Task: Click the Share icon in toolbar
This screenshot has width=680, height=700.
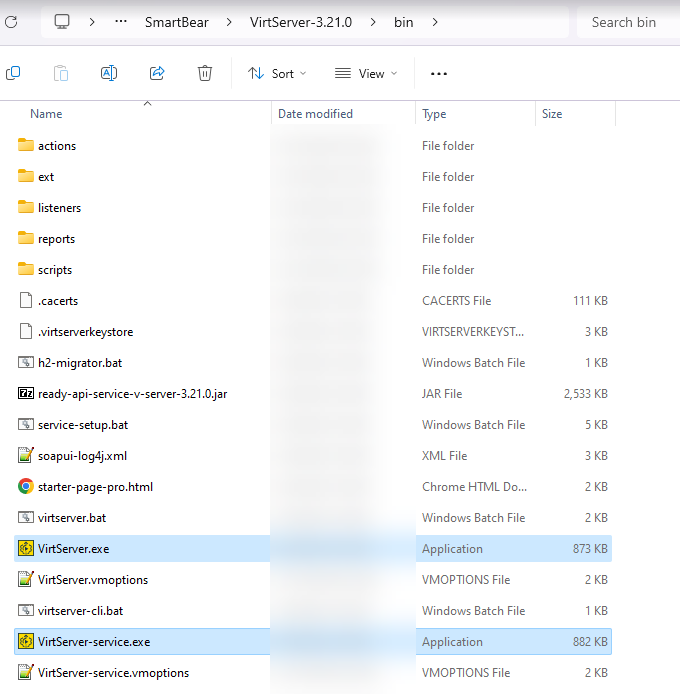Action: [x=157, y=73]
